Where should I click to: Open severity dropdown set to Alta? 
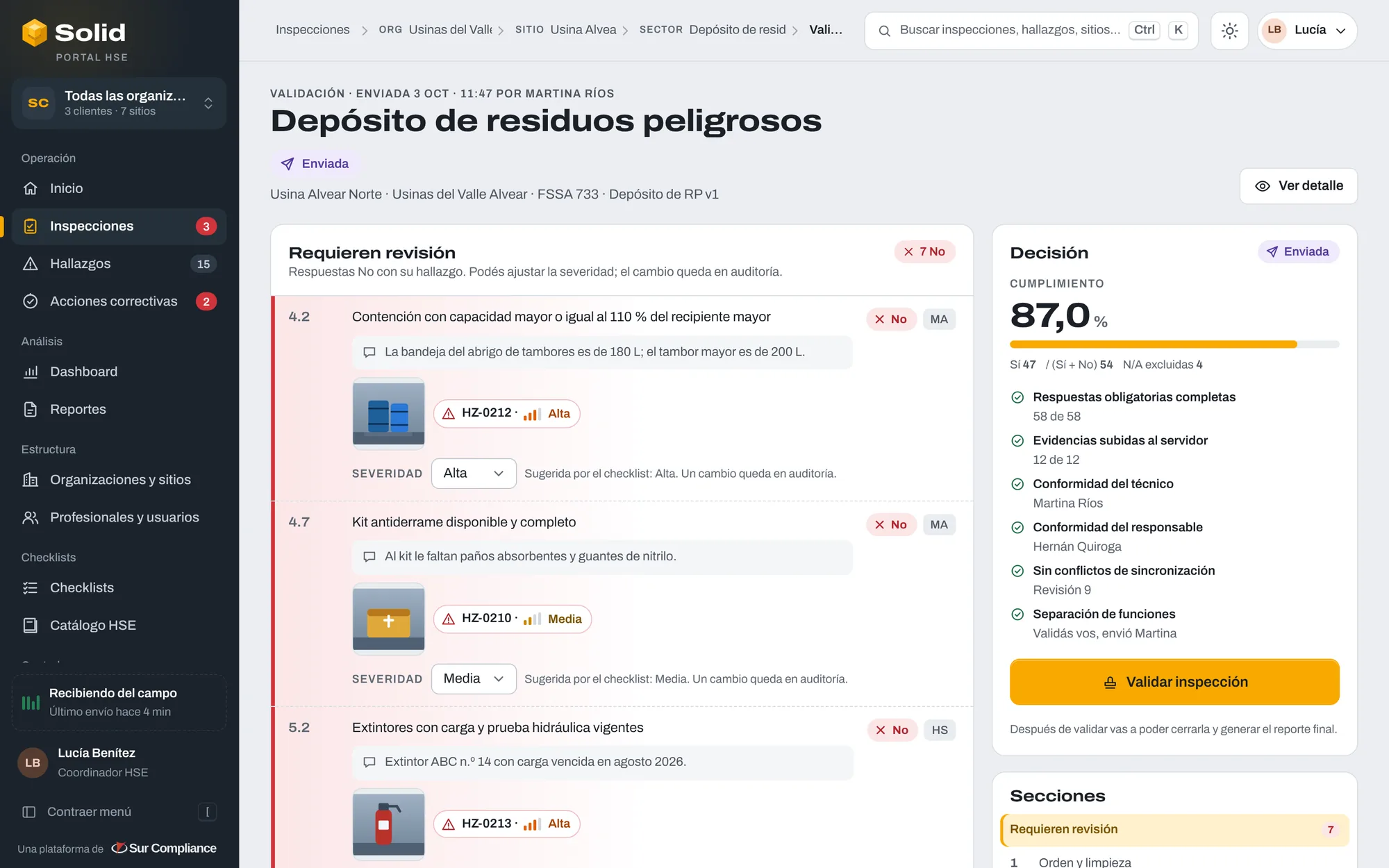pyautogui.click(x=474, y=474)
